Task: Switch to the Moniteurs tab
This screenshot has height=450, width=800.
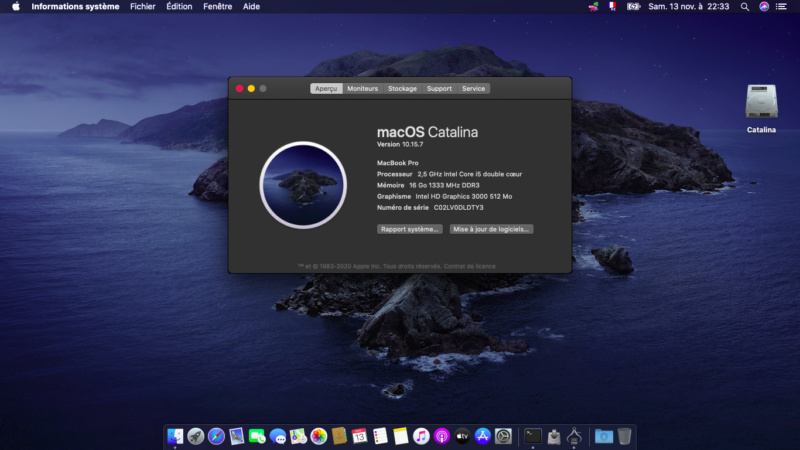Action: point(363,89)
